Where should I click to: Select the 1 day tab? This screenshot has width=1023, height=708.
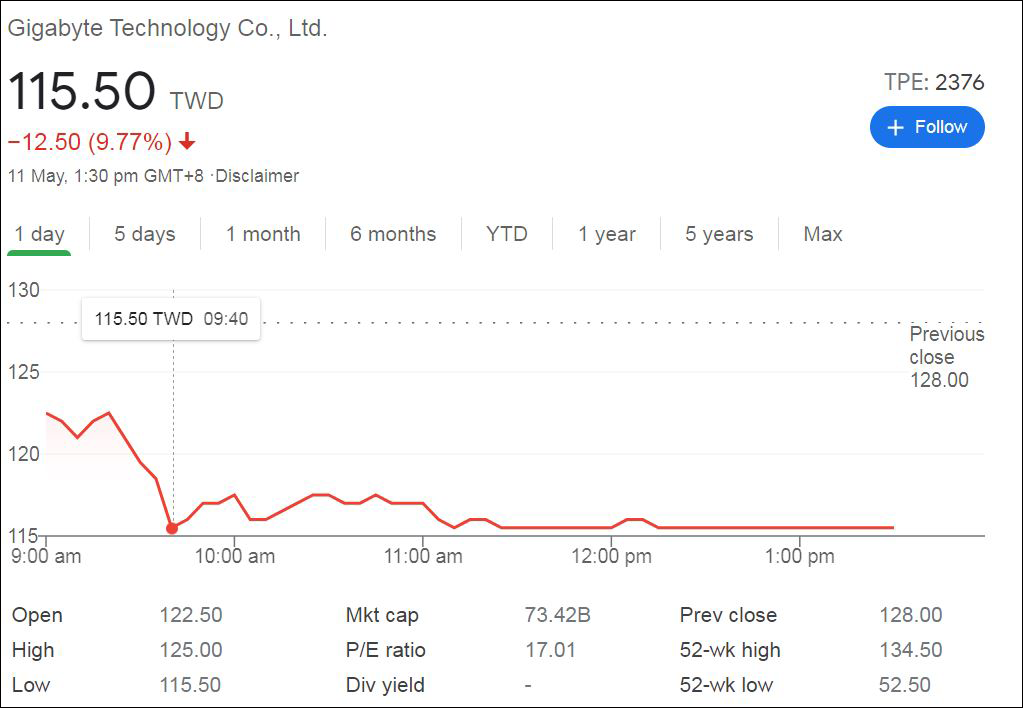40,234
